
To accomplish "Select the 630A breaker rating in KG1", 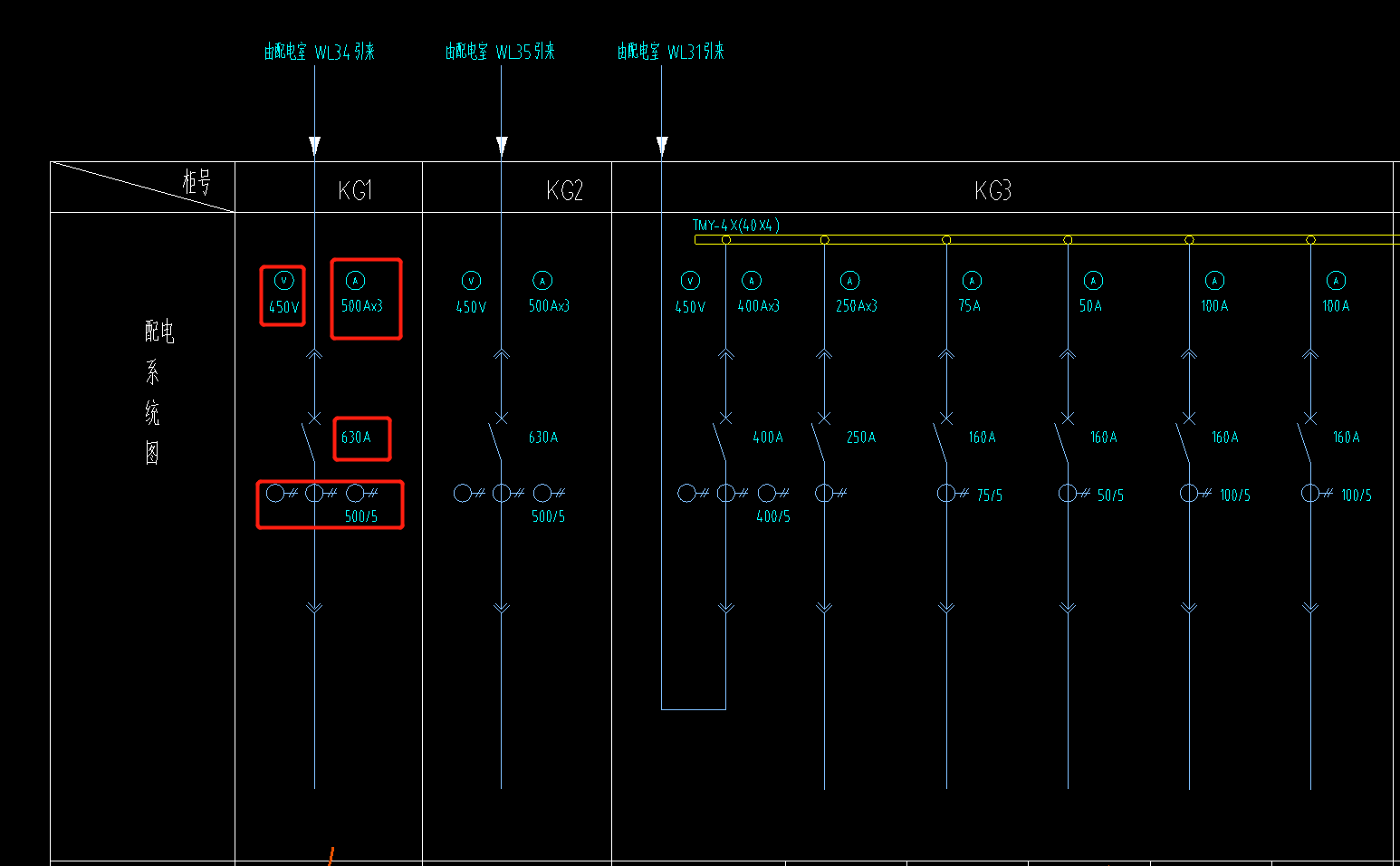I will pos(356,438).
